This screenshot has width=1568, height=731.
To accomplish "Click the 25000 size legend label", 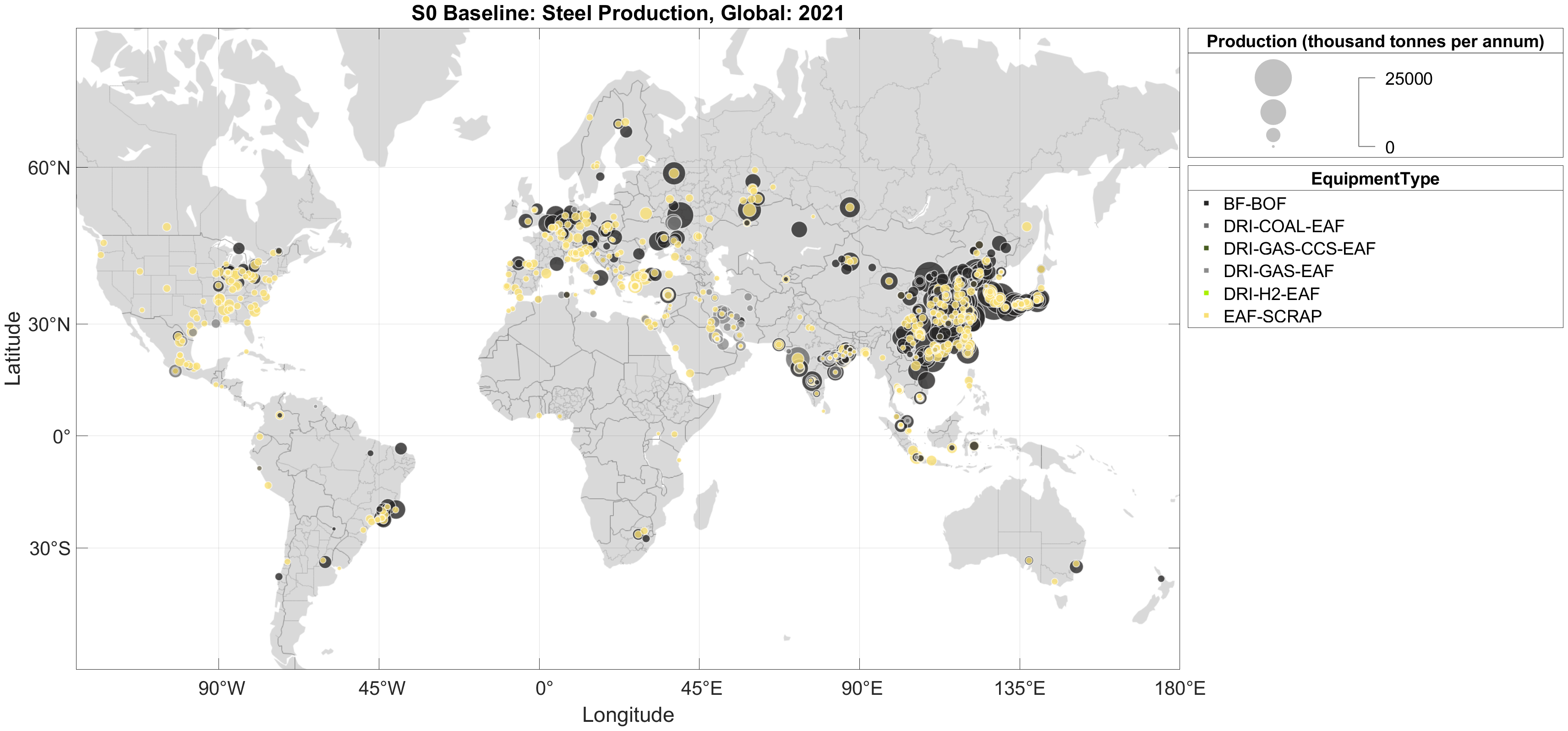I will [1408, 79].
